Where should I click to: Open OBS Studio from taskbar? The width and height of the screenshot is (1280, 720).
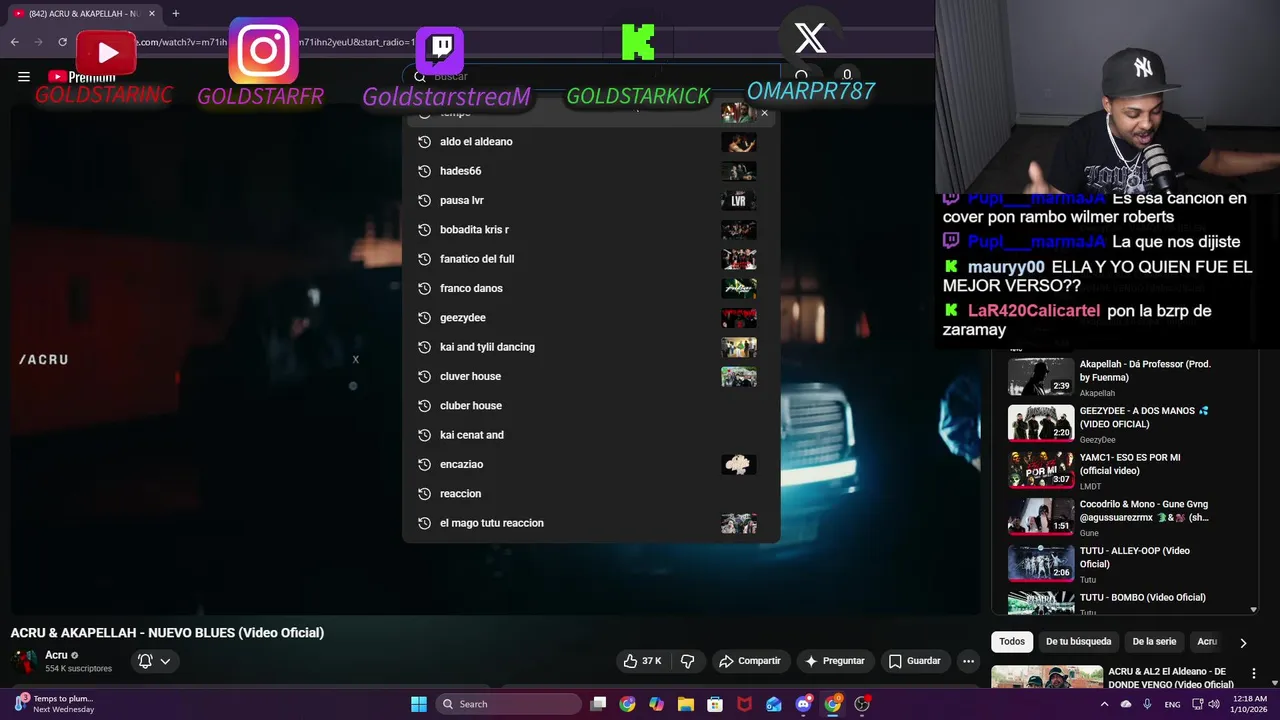click(x=862, y=704)
